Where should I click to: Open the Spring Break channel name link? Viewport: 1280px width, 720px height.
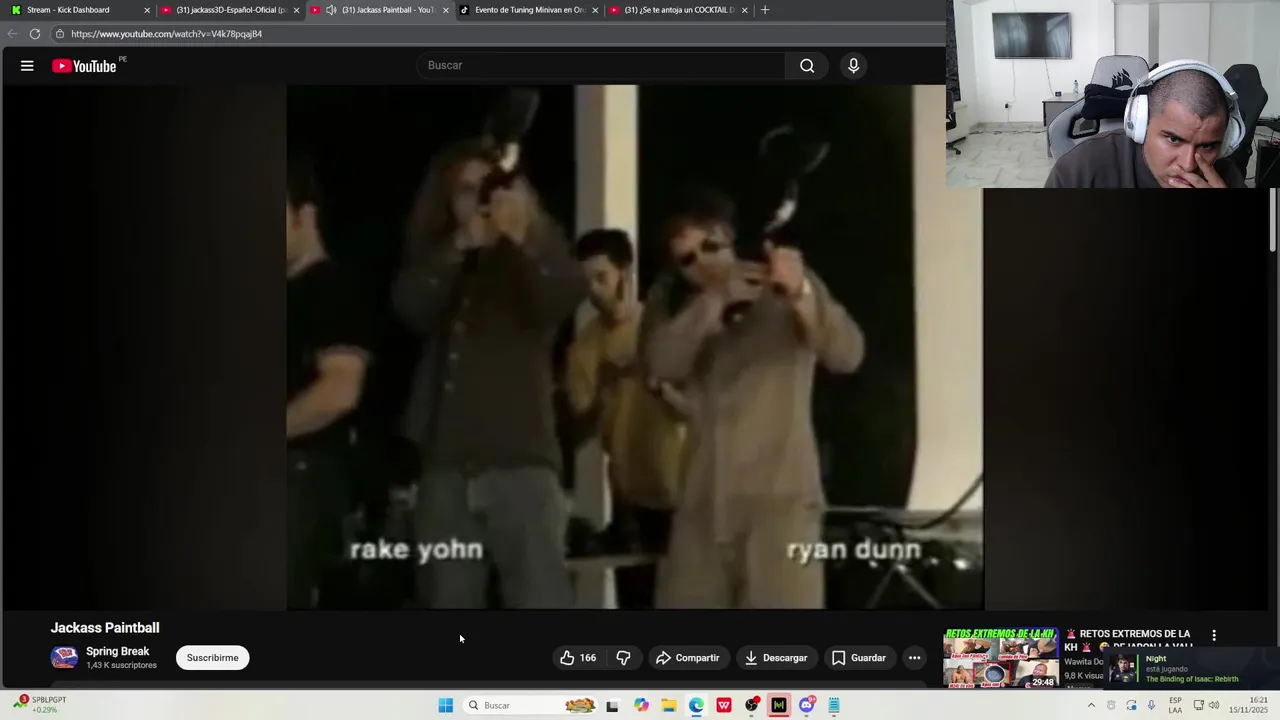point(117,651)
